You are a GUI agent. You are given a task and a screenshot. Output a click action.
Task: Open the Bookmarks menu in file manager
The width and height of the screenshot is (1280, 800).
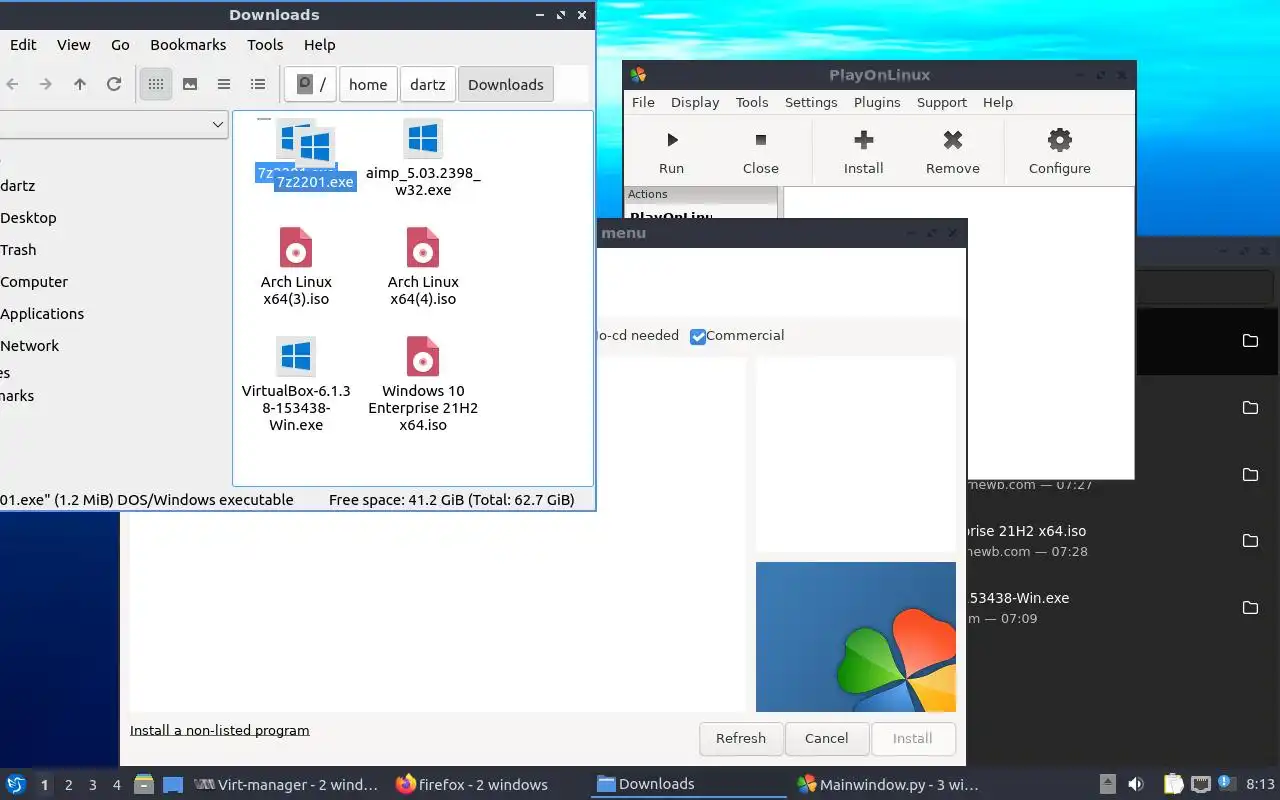coord(188,45)
